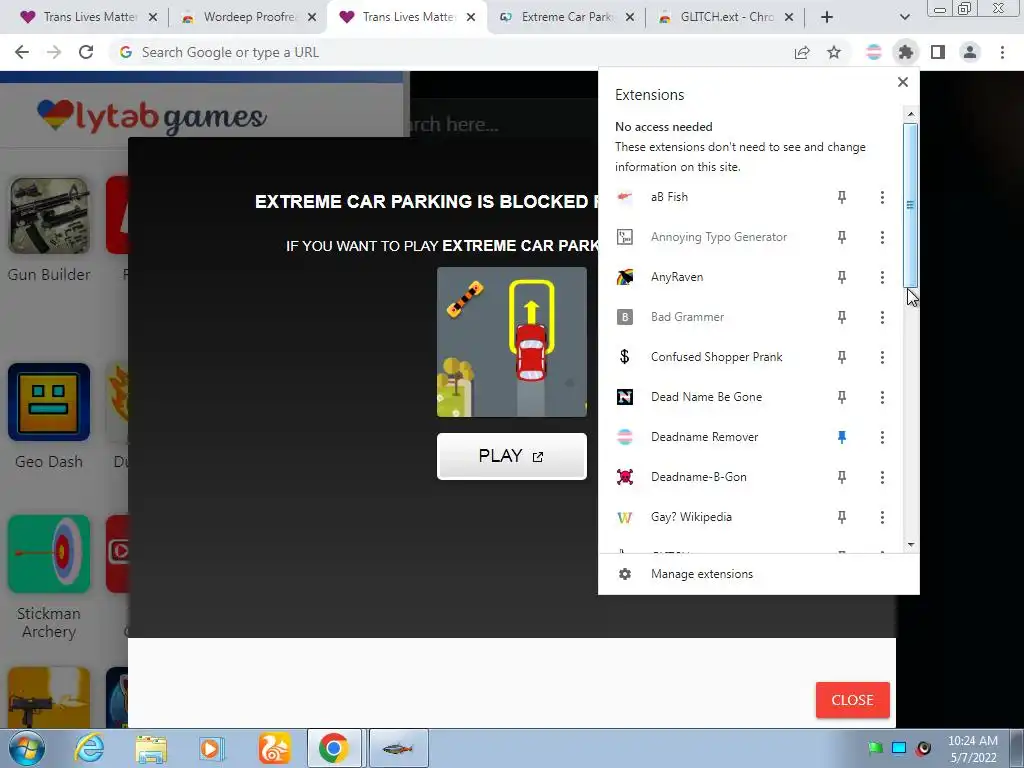The height and width of the screenshot is (768, 1024).
Task: Reload the current page
Action: [86, 52]
